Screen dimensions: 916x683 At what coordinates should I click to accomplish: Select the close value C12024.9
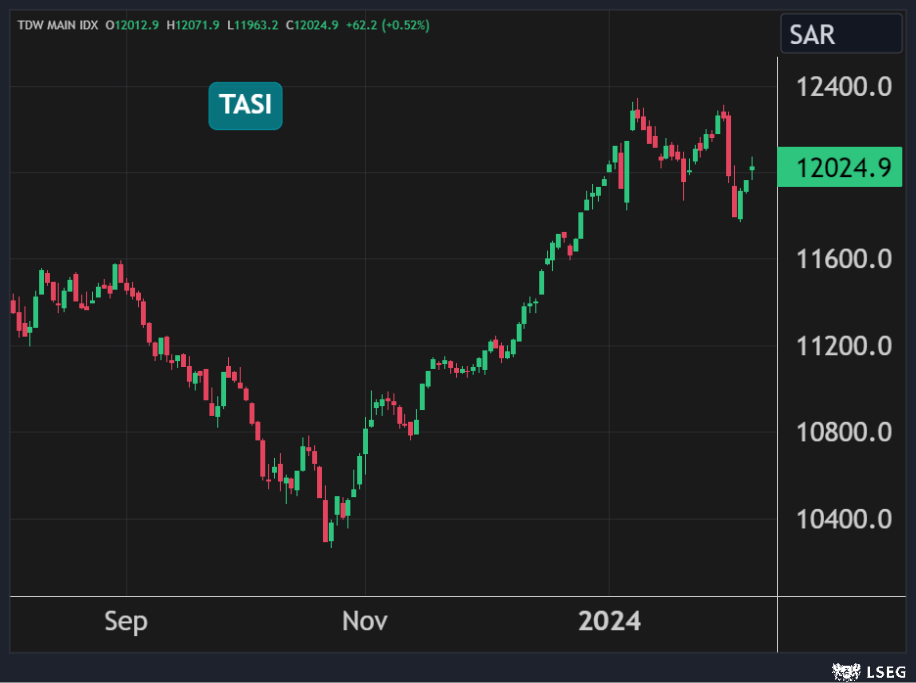pyautogui.click(x=311, y=25)
